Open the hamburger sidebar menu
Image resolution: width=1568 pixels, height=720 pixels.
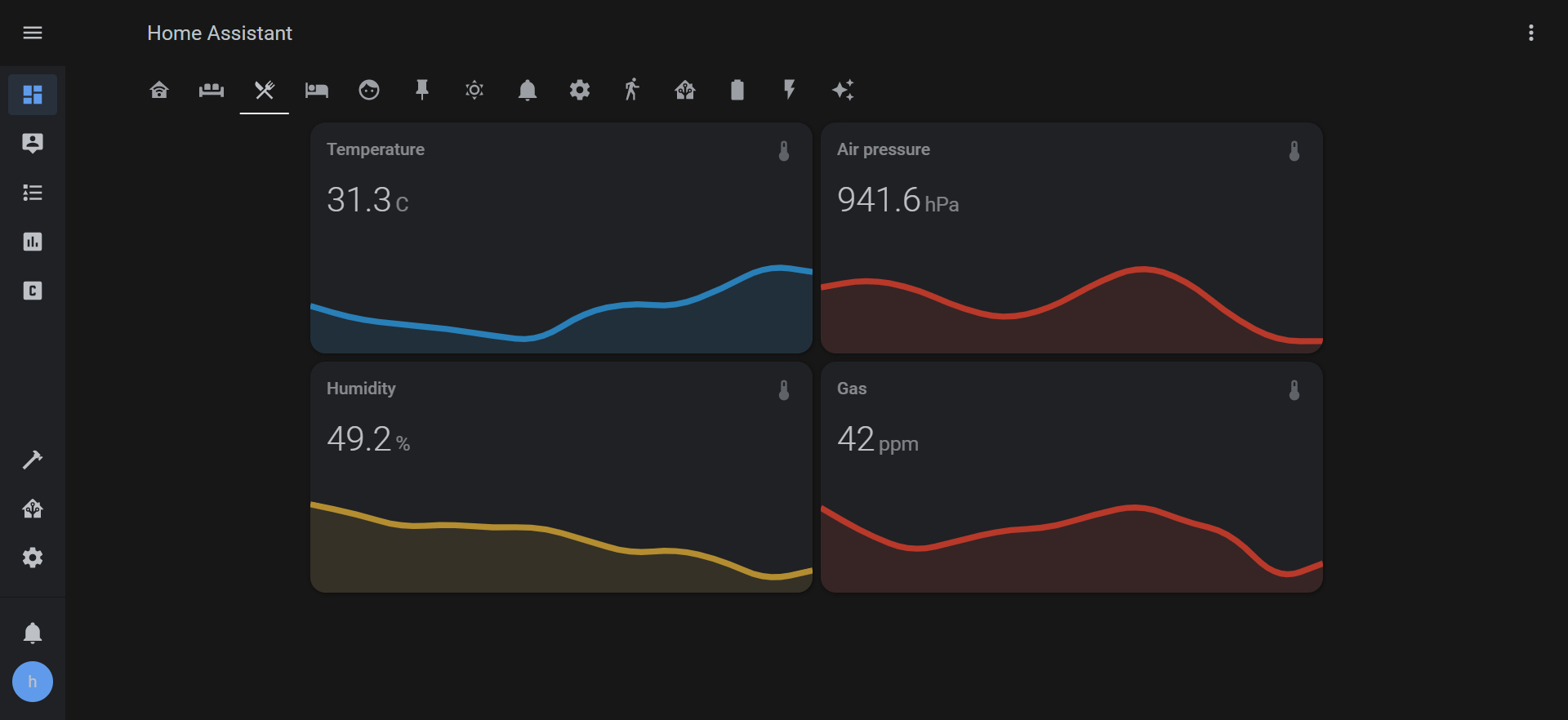(33, 33)
